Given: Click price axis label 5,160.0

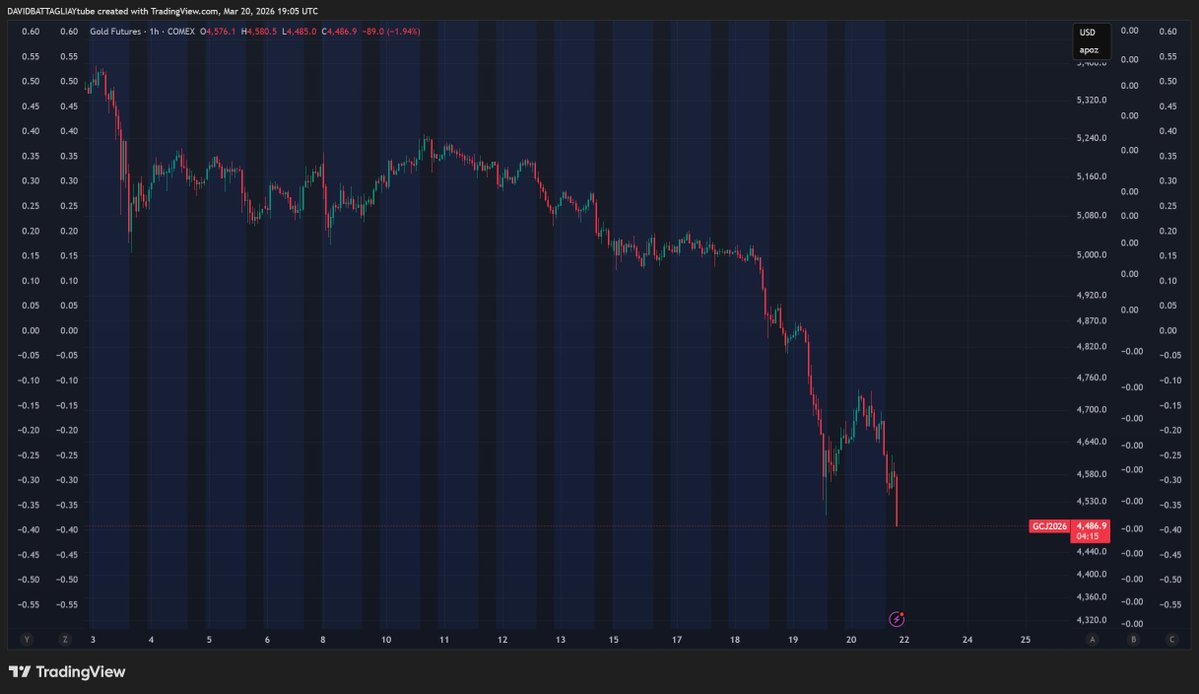Looking at the screenshot, I should pos(1091,177).
